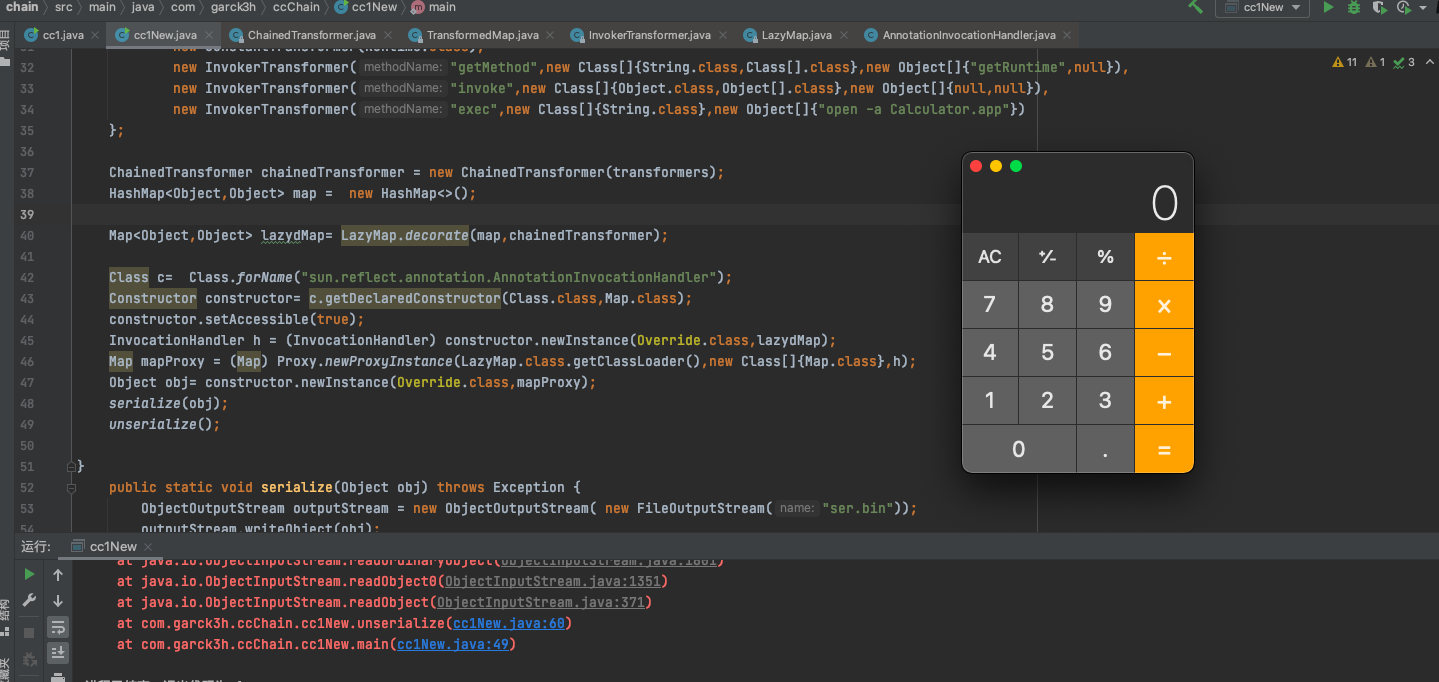Open run configuration wrench settings
The image size is (1439, 682).
[x=29, y=600]
